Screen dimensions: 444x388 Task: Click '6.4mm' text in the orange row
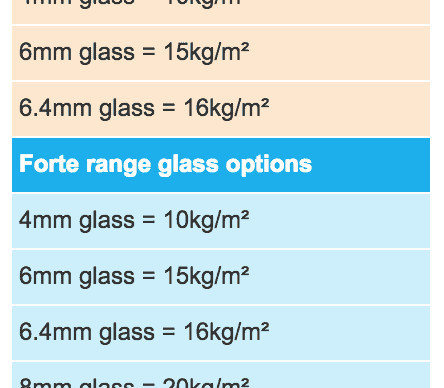click(55, 108)
